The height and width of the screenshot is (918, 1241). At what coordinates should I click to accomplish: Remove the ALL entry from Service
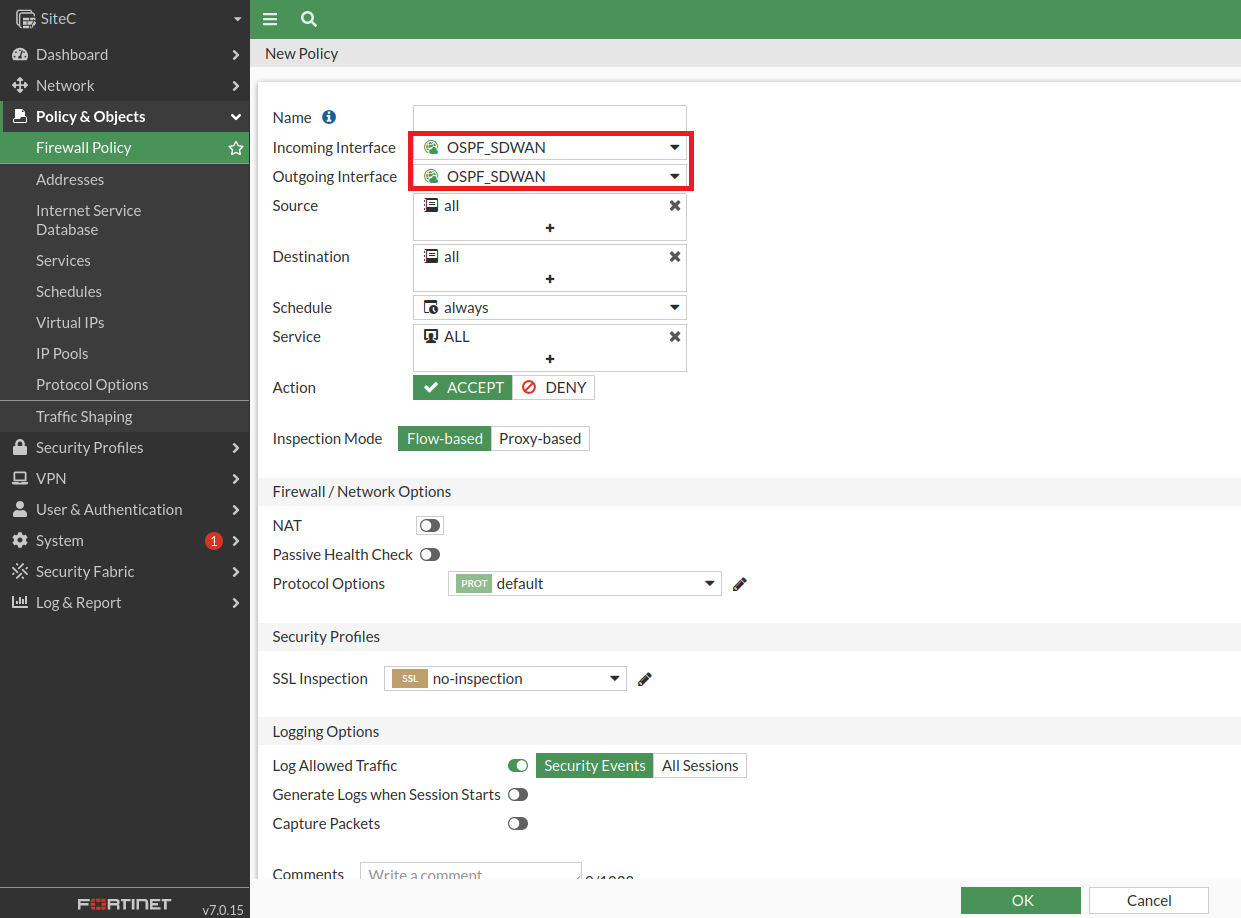(675, 336)
